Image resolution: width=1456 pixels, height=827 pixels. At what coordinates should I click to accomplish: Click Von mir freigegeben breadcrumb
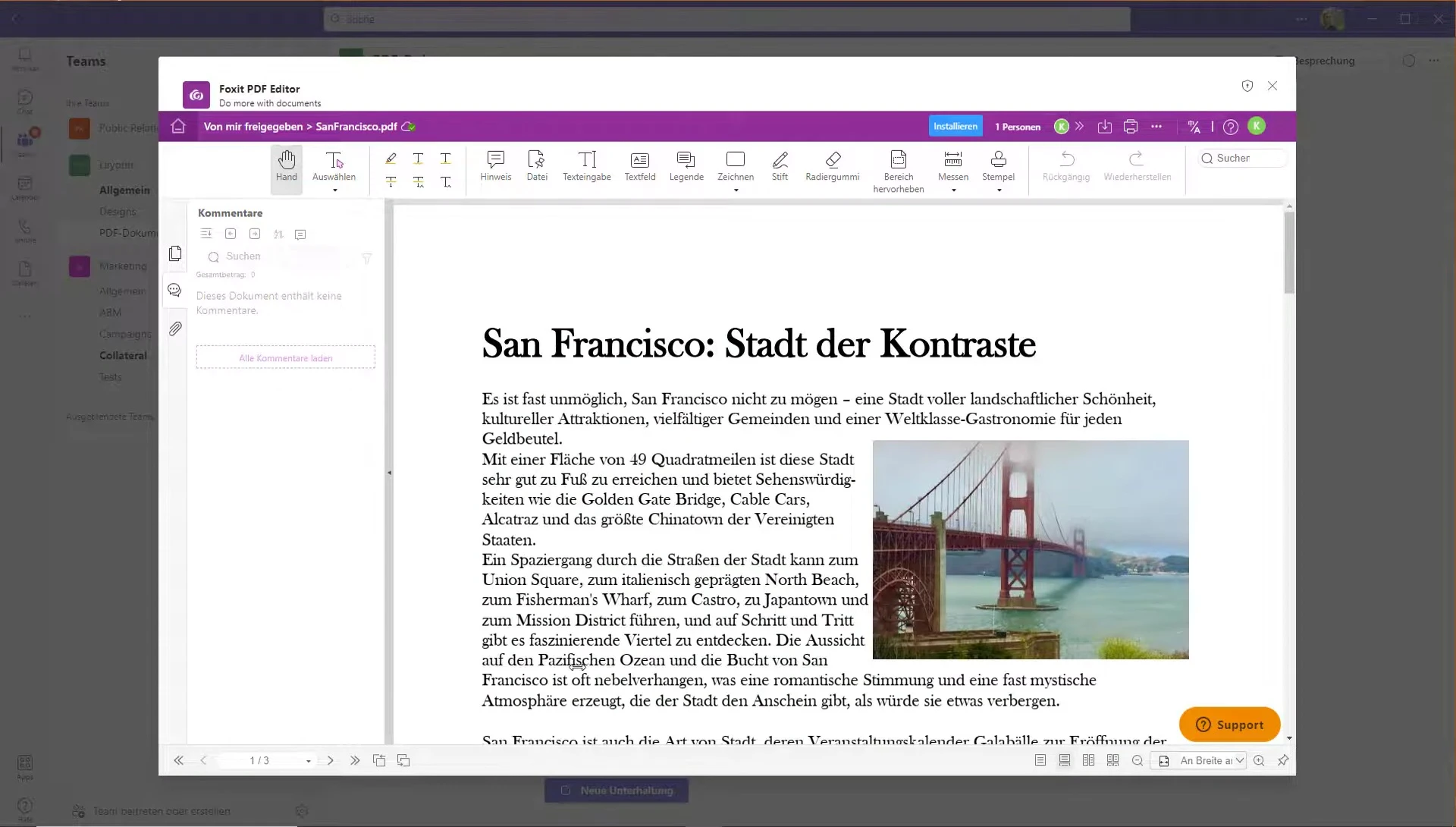point(253,127)
